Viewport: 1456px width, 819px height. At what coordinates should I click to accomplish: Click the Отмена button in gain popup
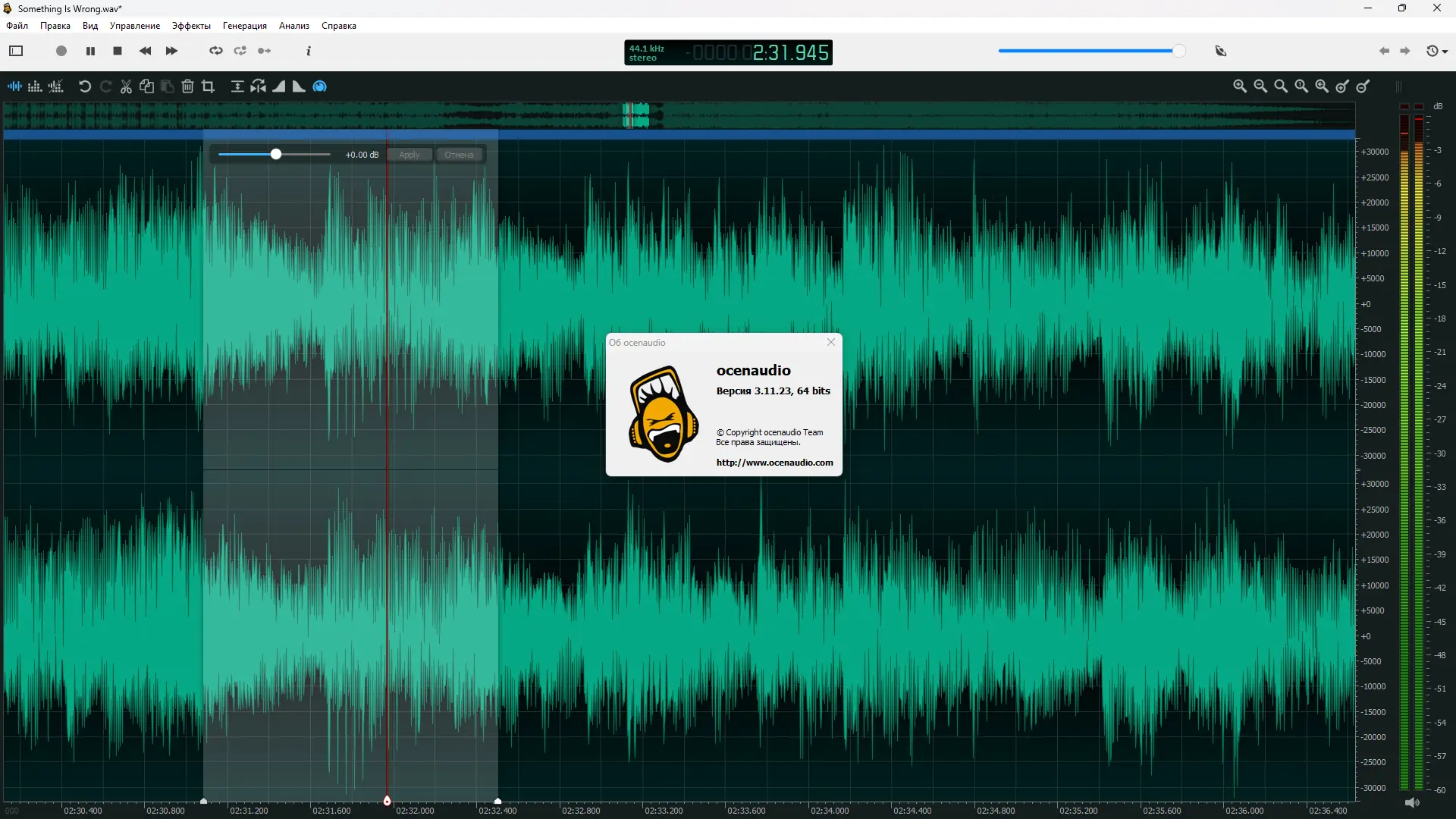[x=459, y=155]
